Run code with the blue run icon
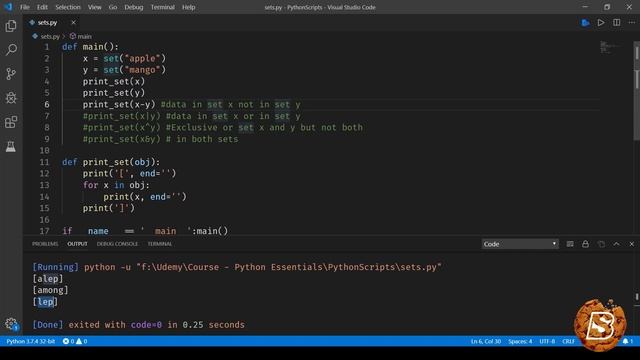The height and width of the screenshot is (360, 640). click(585, 23)
